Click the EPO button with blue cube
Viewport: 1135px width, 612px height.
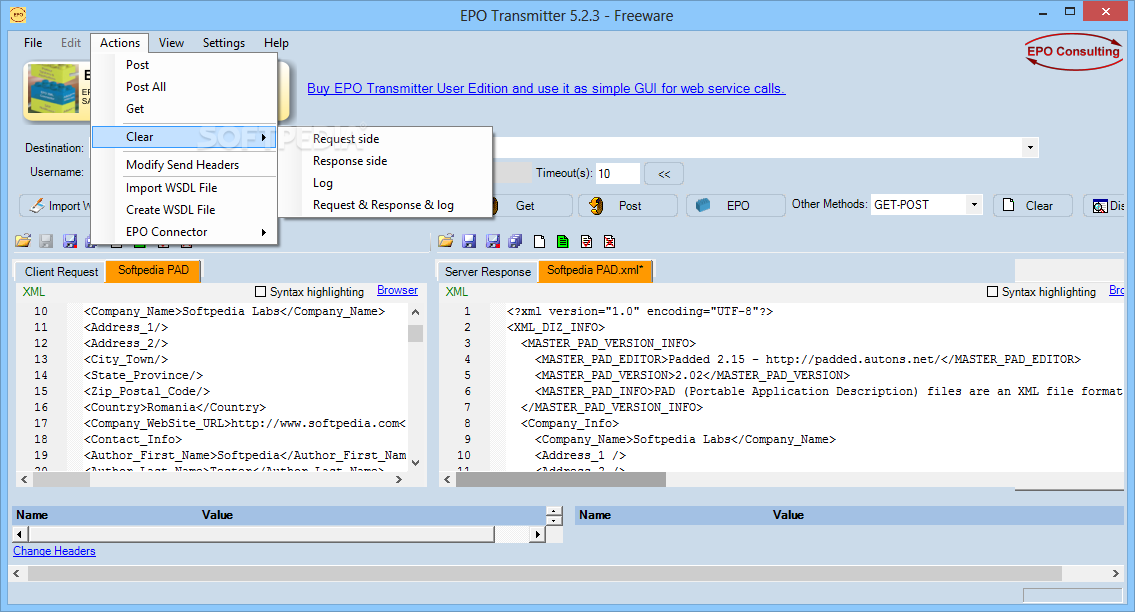[x=735, y=206]
